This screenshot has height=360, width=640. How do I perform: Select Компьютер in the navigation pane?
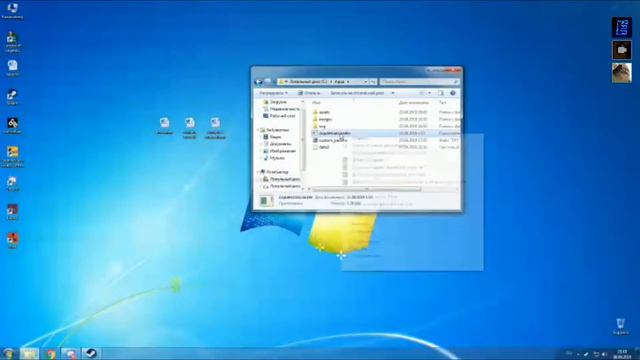[274, 172]
